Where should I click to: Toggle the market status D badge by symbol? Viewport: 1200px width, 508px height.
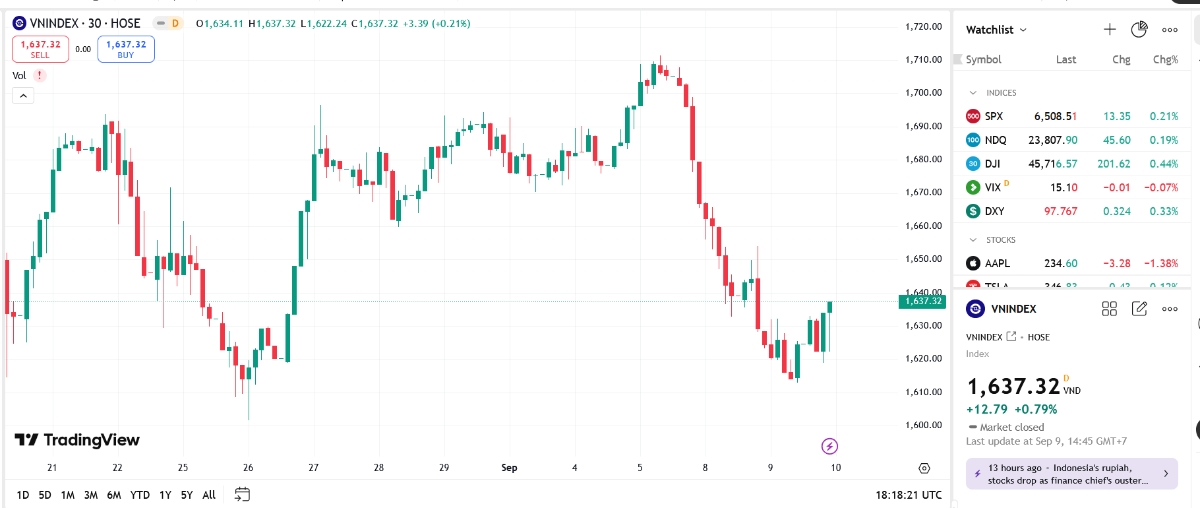pyautogui.click(x=175, y=23)
